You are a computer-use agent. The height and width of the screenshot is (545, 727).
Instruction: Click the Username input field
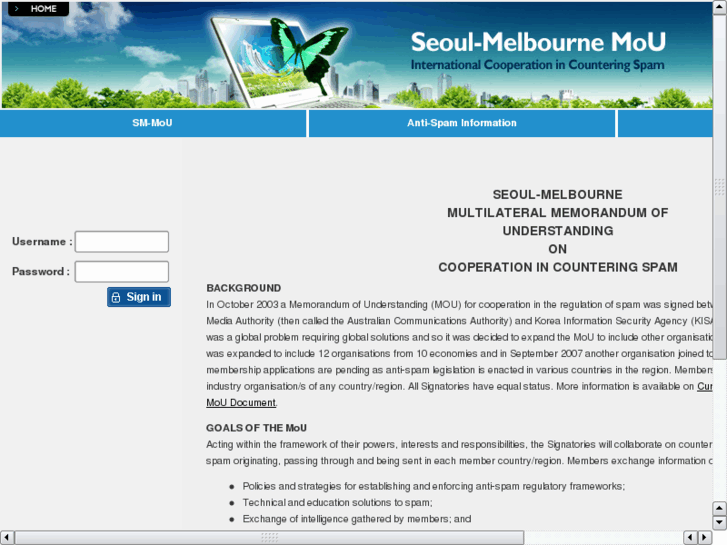(x=122, y=242)
